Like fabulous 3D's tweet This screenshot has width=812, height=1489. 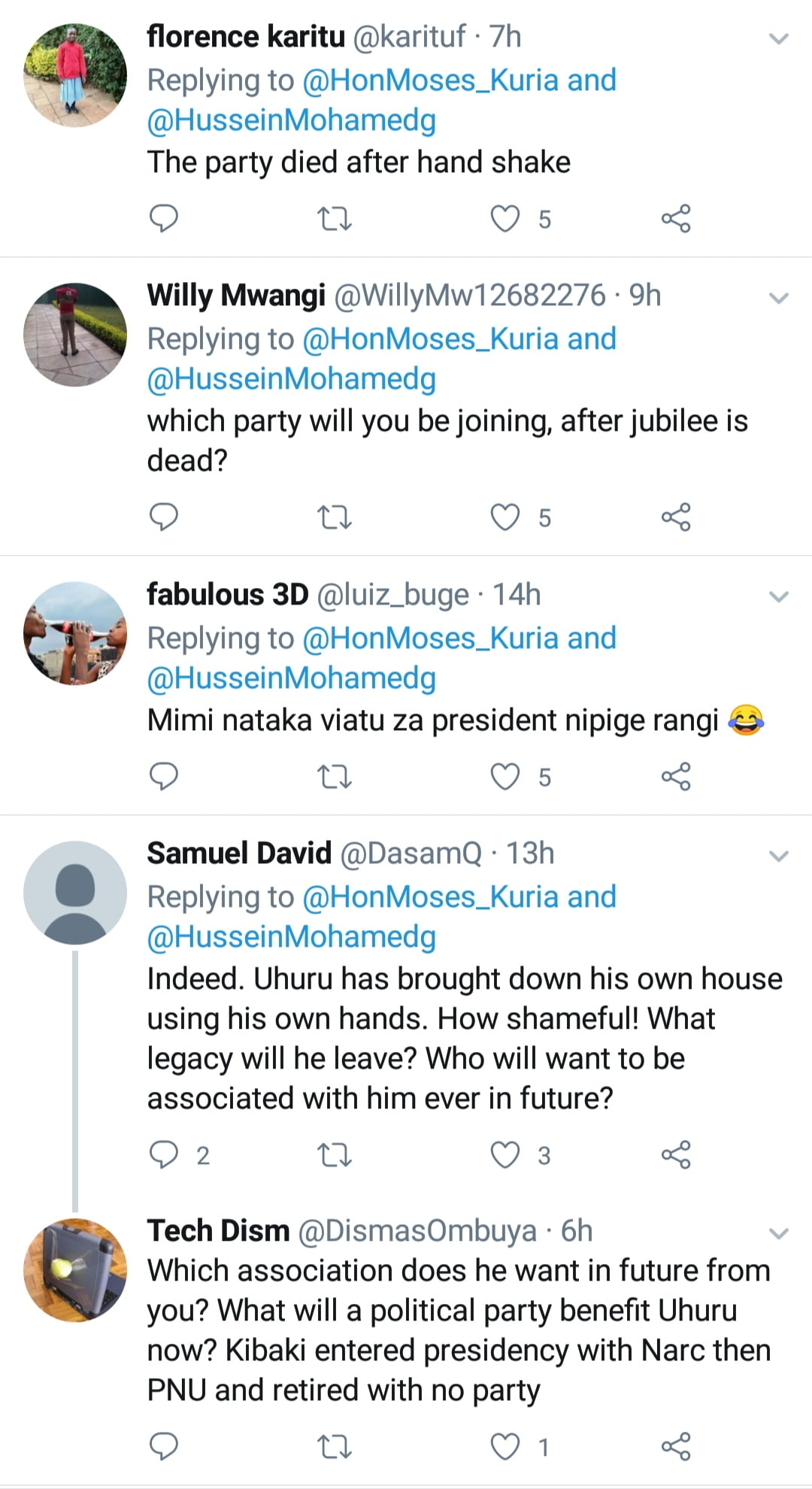[x=505, y=776]
